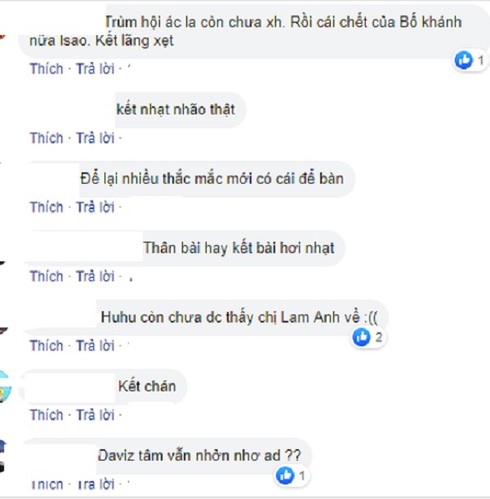Click like reaction icon on 'Lam Anh' comment
The image size is (490, 499).
(362, 337)
